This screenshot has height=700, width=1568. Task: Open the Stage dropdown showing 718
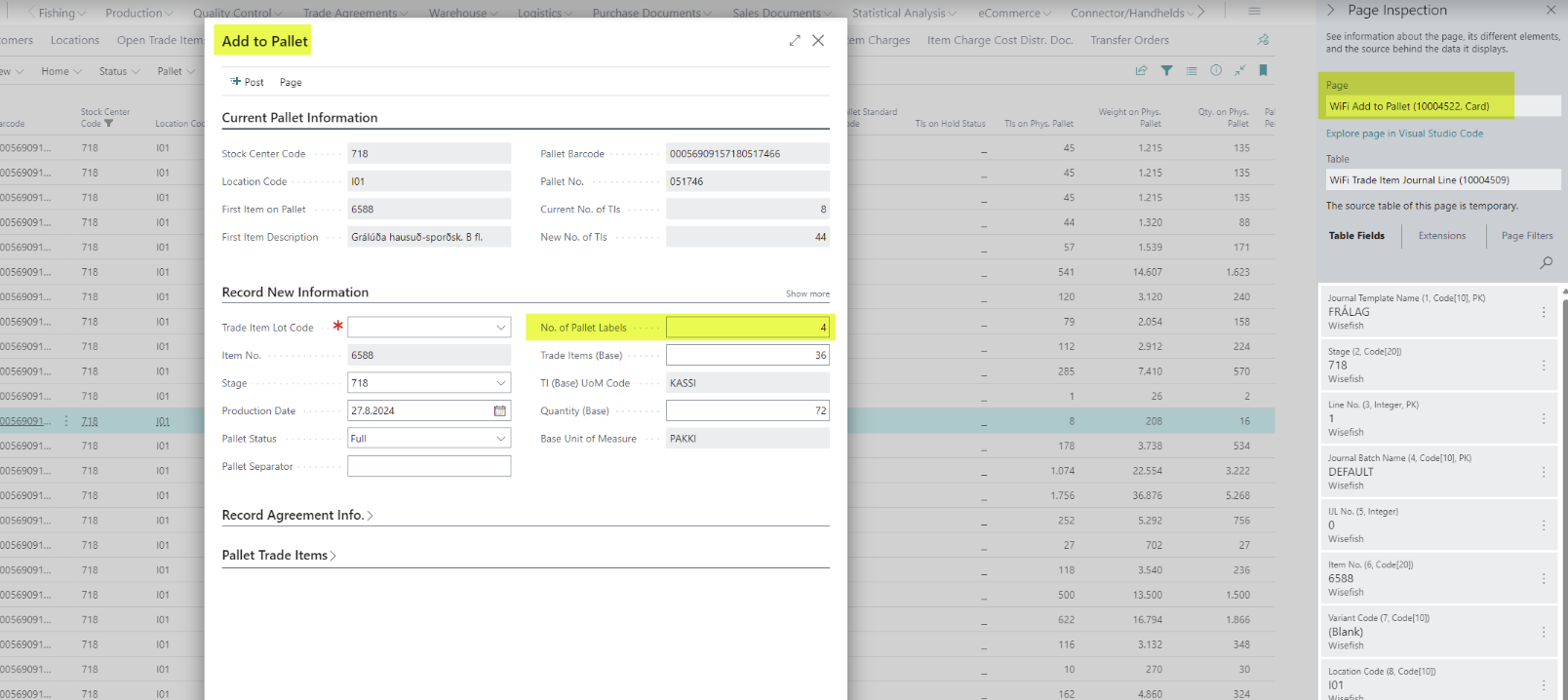click(500, 383)
